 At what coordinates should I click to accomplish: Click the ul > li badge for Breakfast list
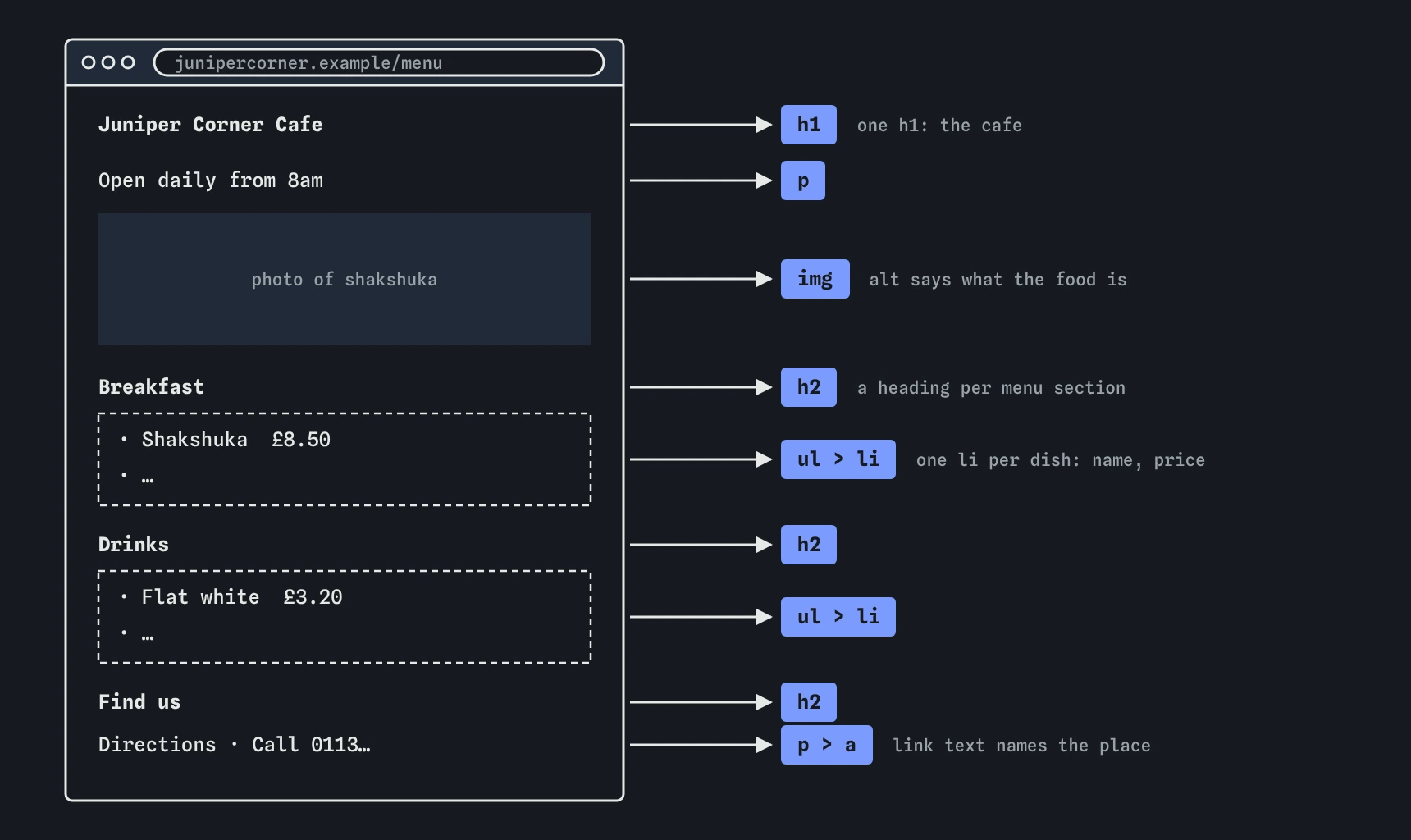(838, 459)
